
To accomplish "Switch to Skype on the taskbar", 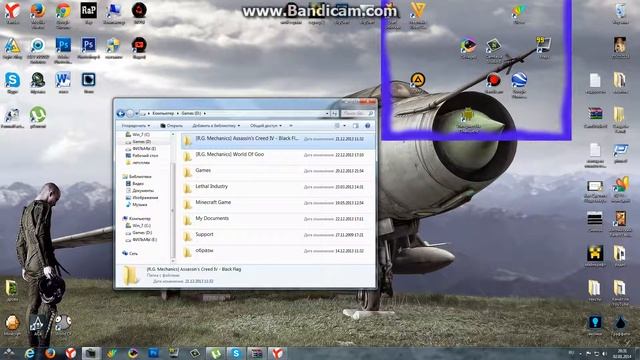I will click(236, 353).
